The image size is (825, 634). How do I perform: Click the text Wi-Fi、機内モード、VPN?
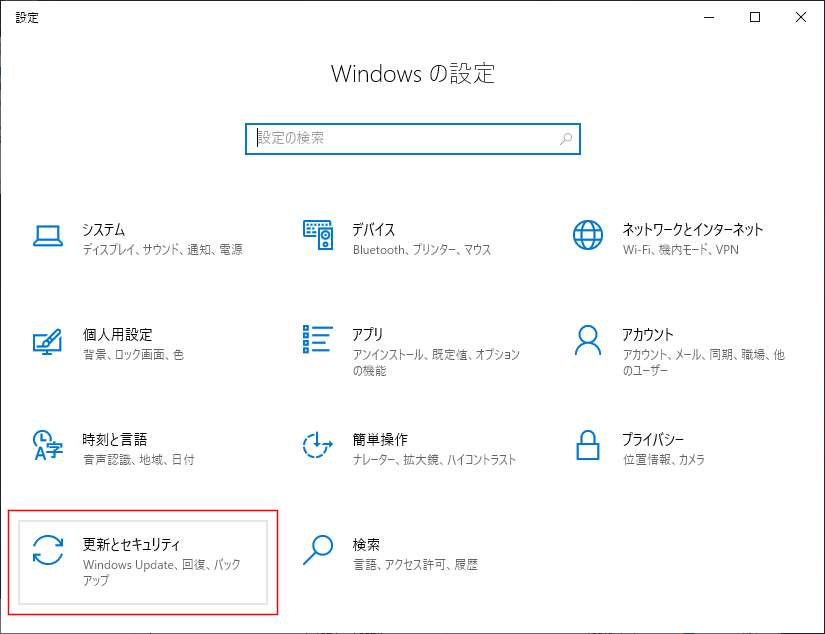[x=681, y=250]
